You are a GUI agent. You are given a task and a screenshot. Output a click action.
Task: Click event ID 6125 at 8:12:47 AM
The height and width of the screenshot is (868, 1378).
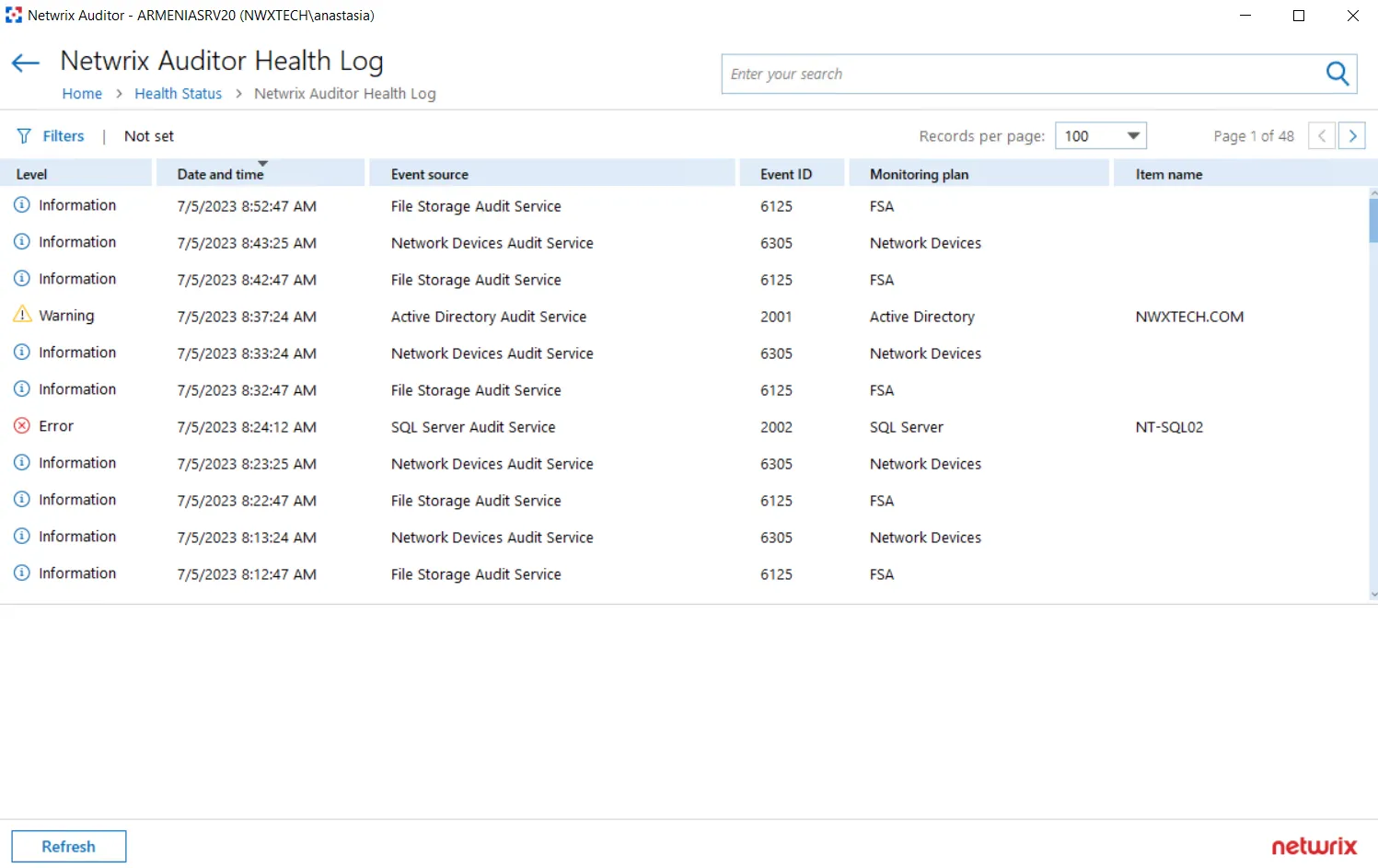point(776,574)
